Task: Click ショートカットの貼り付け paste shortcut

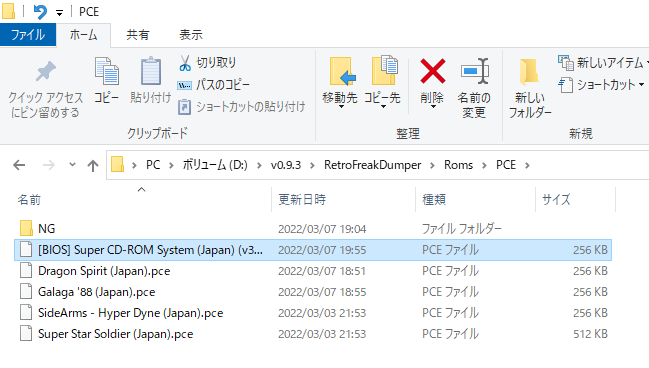Action: pos(242,107)
